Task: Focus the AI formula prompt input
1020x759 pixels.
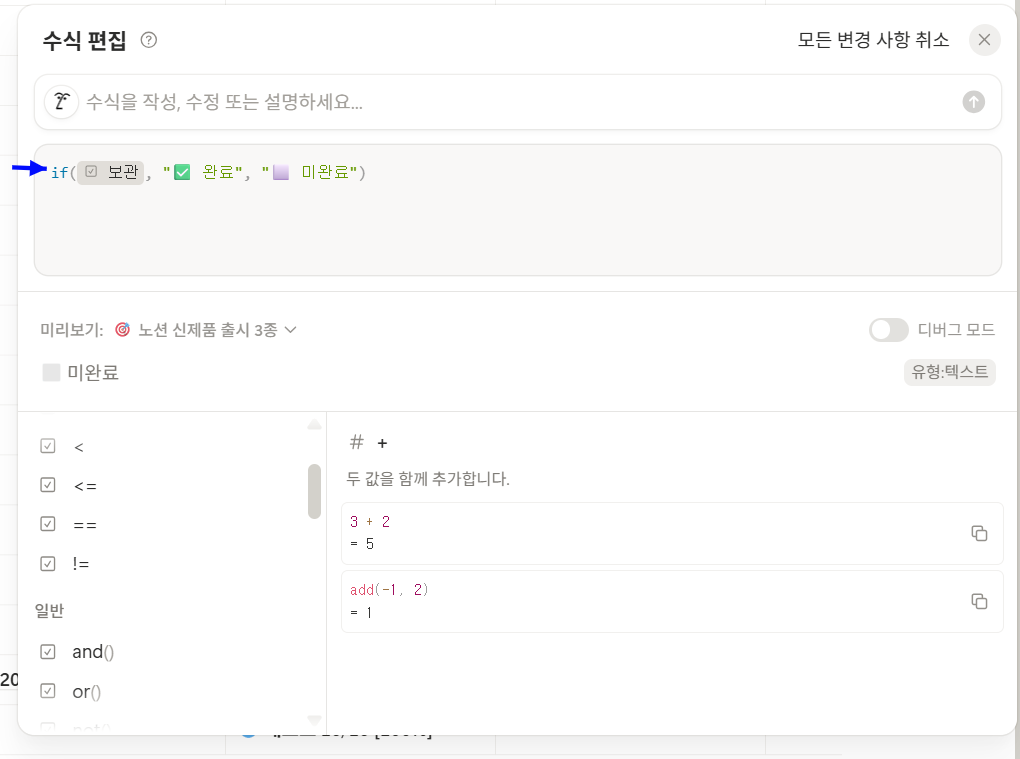Action: [x=520, y=102]
